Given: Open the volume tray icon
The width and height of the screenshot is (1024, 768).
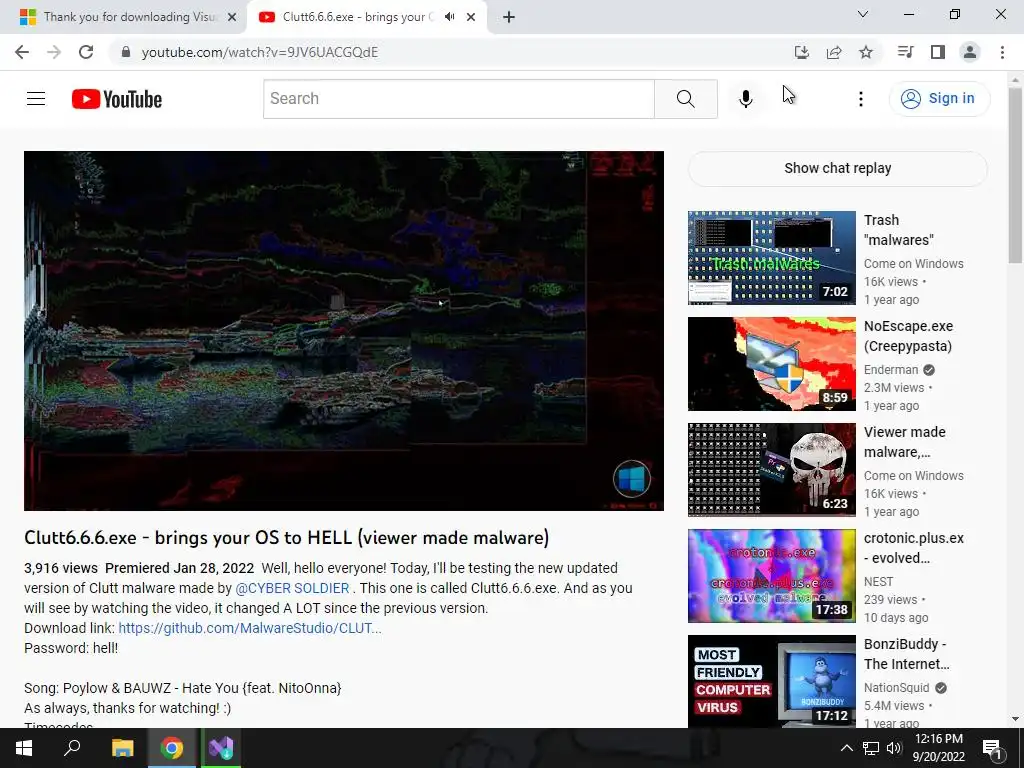Looking at the screenshot, I should tap(894, 748).
